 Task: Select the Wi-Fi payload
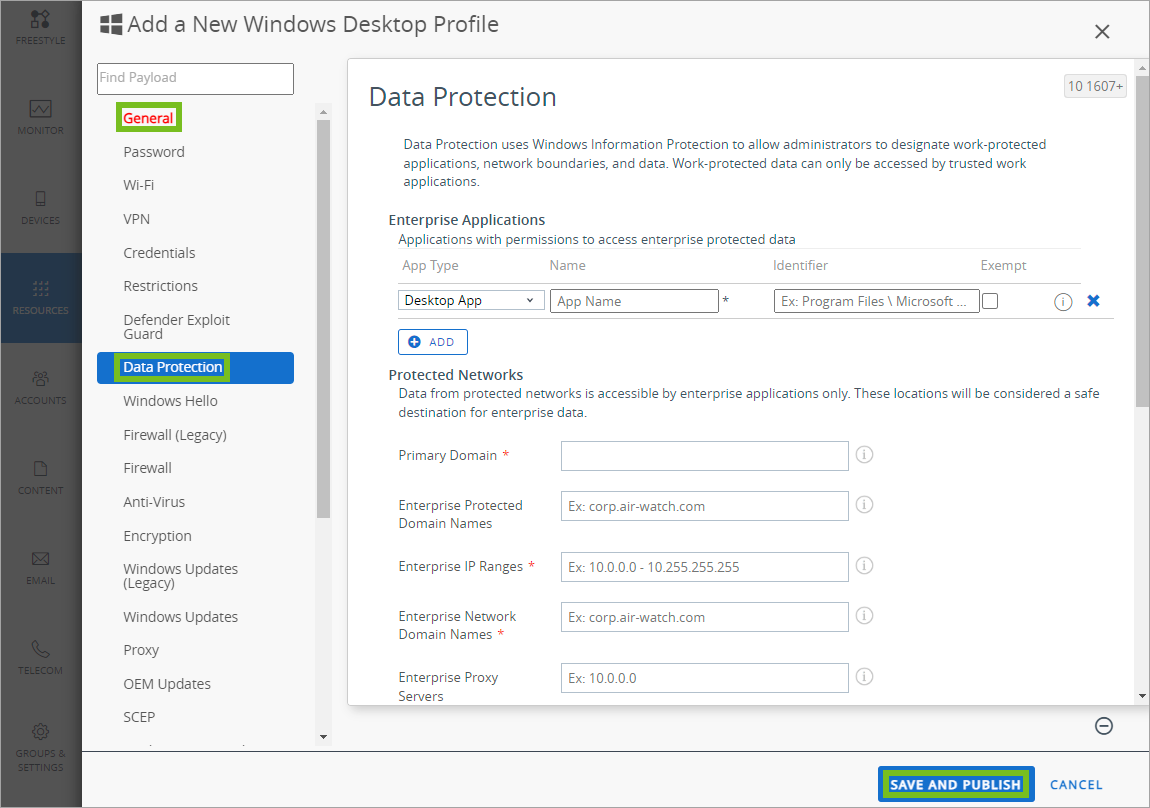click(139, 185)
